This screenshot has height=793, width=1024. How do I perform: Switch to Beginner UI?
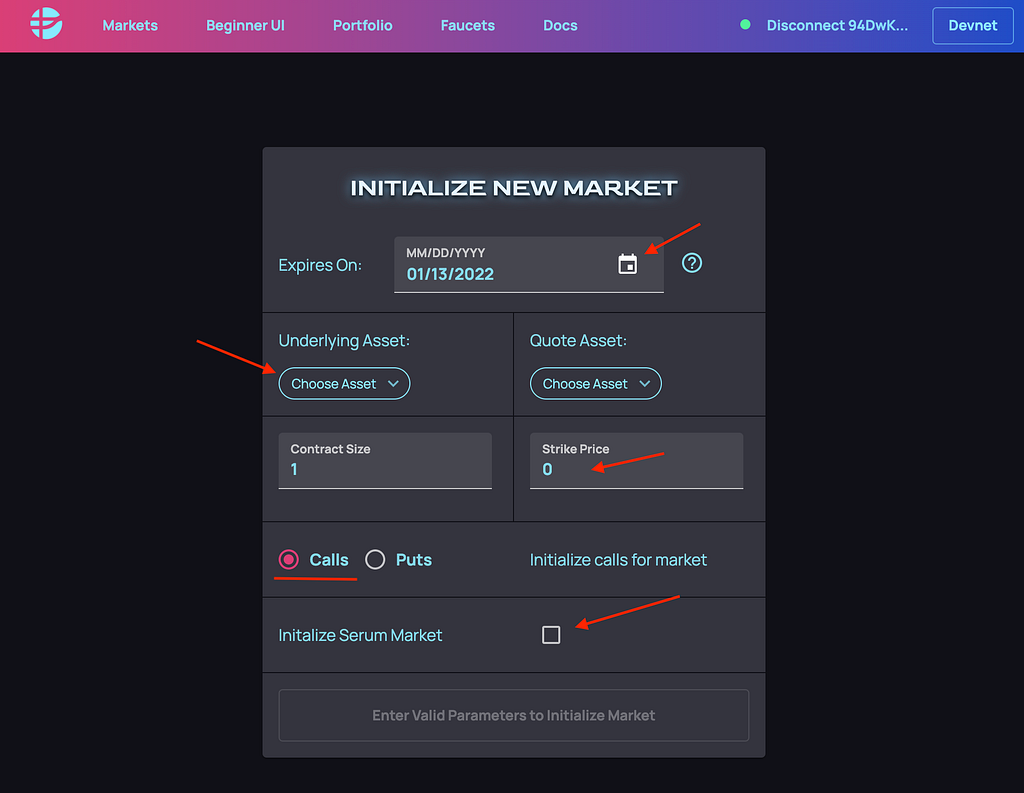click(245, 25)
